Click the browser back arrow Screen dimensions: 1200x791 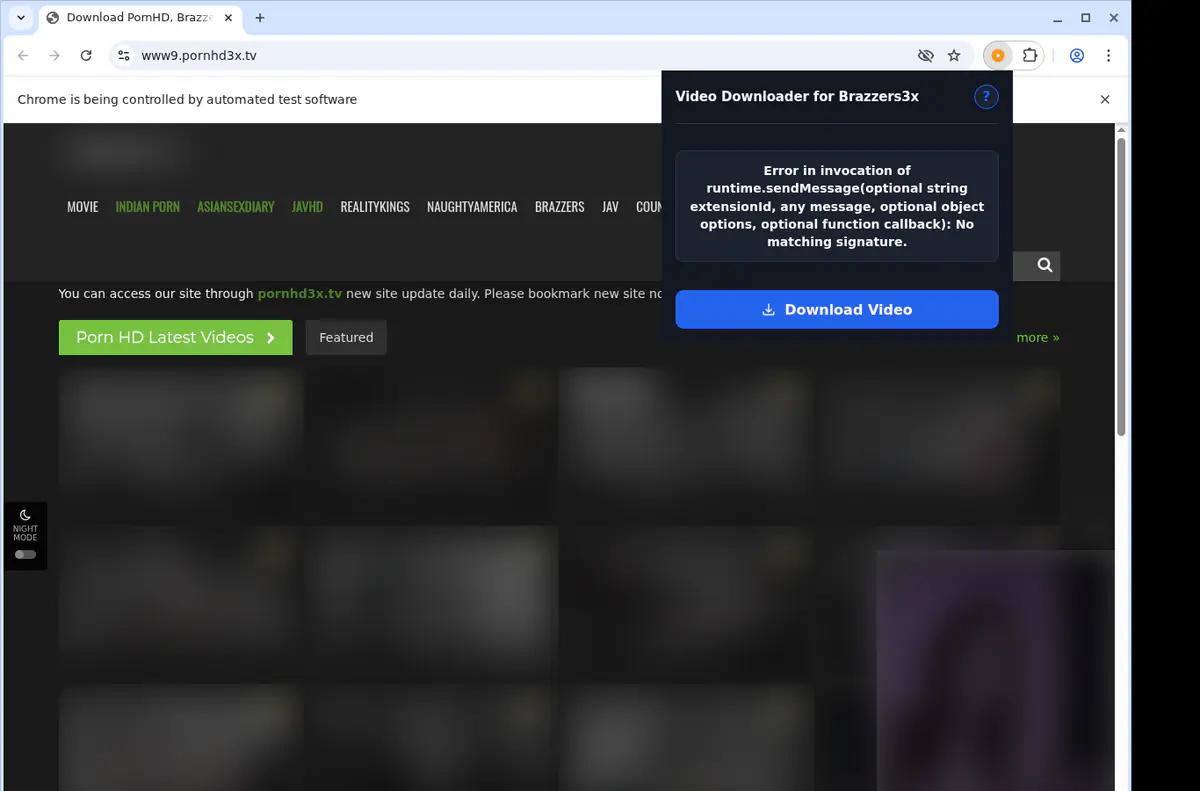(x=24, y=56)
